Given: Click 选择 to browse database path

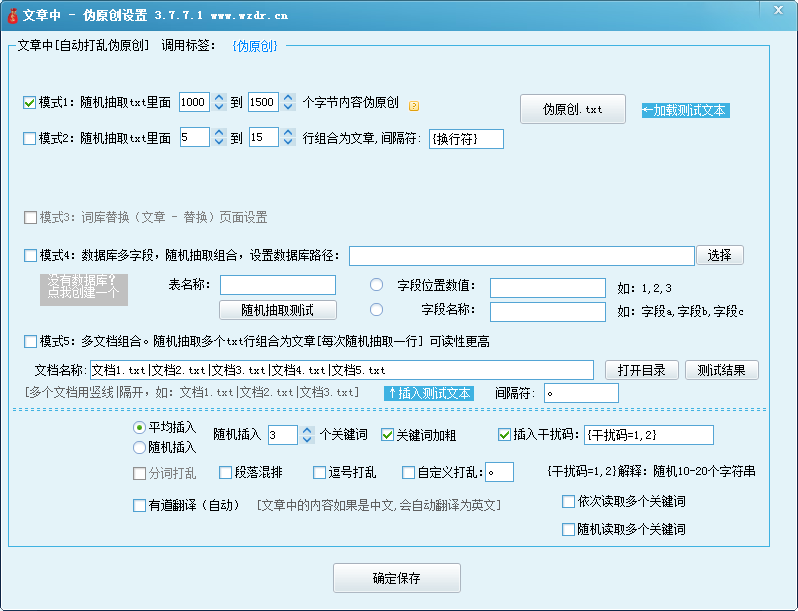Looking at the screenshot, I should (x=719, y=255).
